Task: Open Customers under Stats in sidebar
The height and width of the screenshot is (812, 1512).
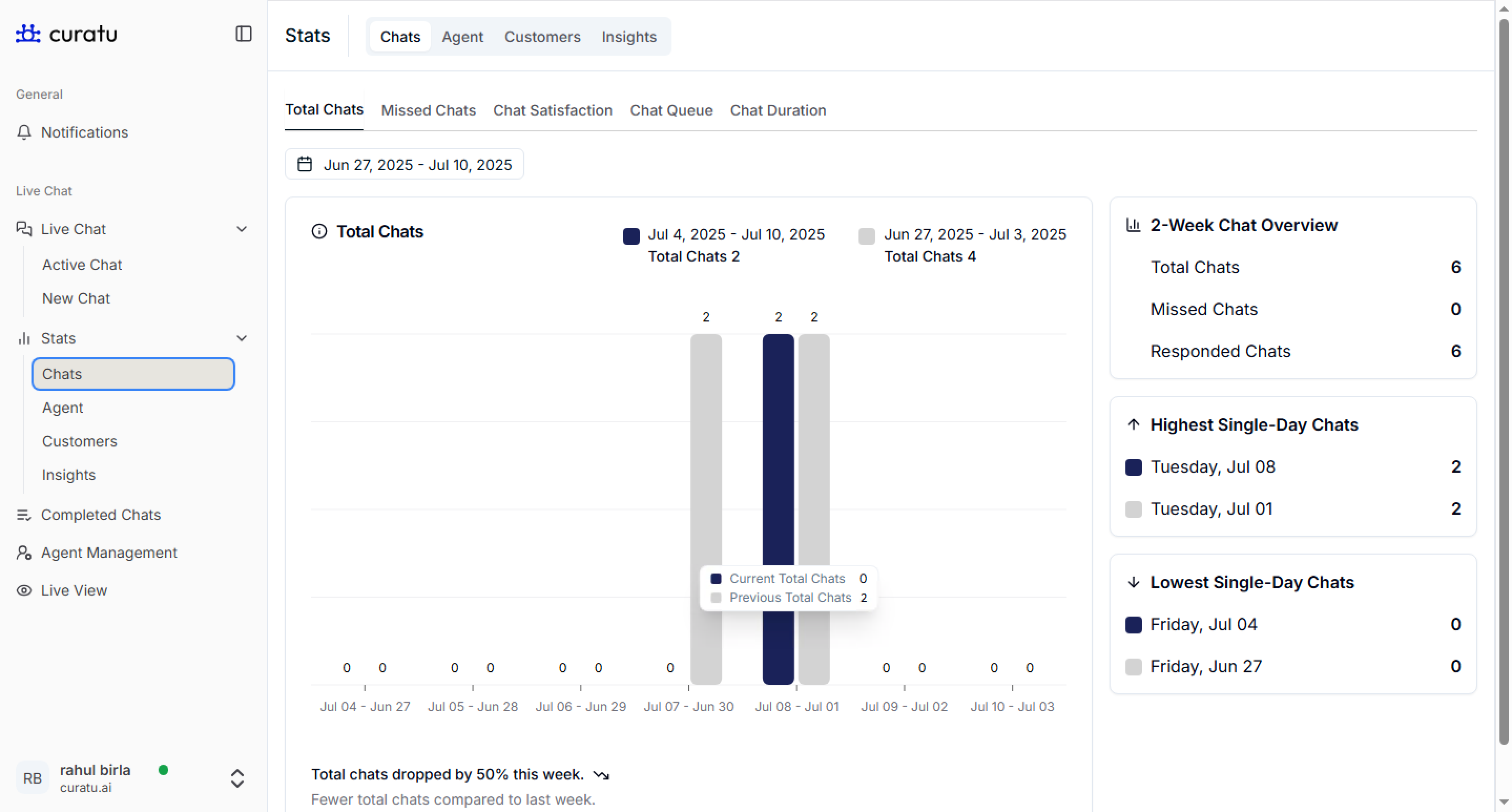Action: tap(79, 441)
